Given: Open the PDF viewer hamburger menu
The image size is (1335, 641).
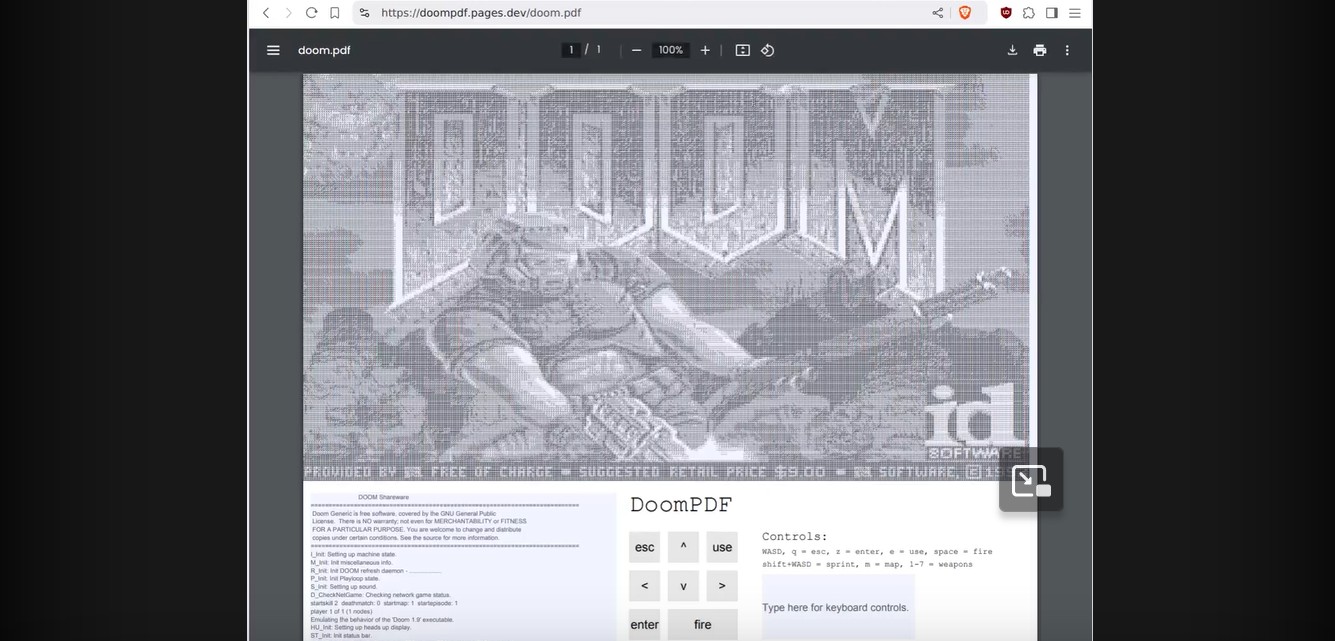Looking at the screenshot, I should tap(273, 49).
